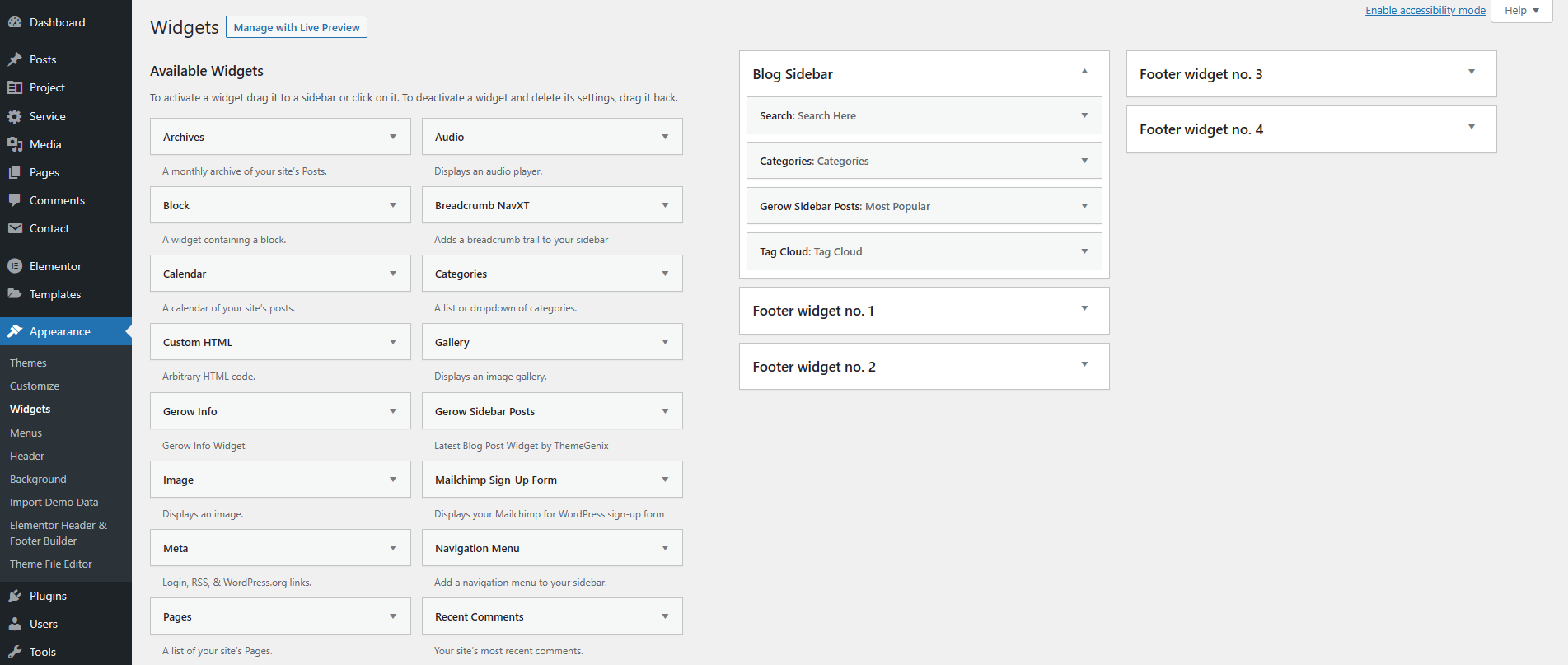Open the Themes submenu item

click(28, 363)
